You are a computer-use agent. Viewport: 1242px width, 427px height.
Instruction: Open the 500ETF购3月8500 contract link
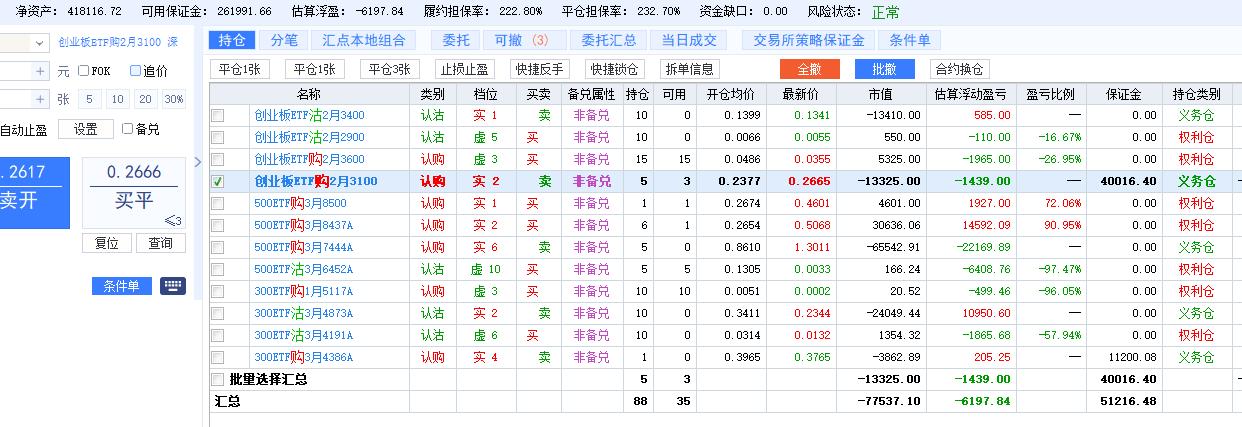click(x=302, y=203)
